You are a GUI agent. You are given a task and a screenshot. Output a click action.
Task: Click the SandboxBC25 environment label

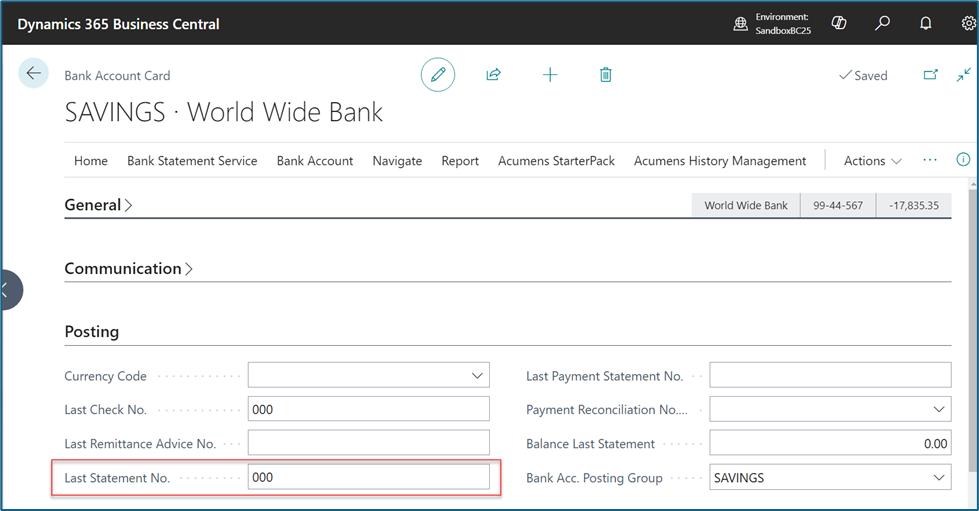[783, 30]
